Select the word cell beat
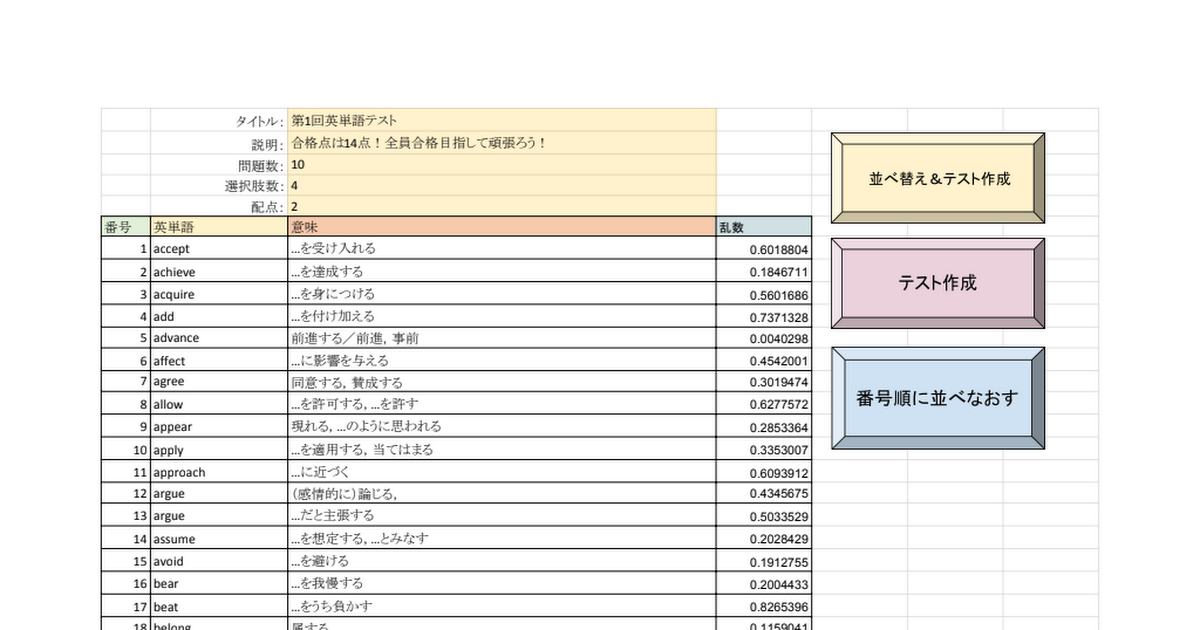Screen dimensions: 1200x630 pyautogui.click(x=219, y=605)
